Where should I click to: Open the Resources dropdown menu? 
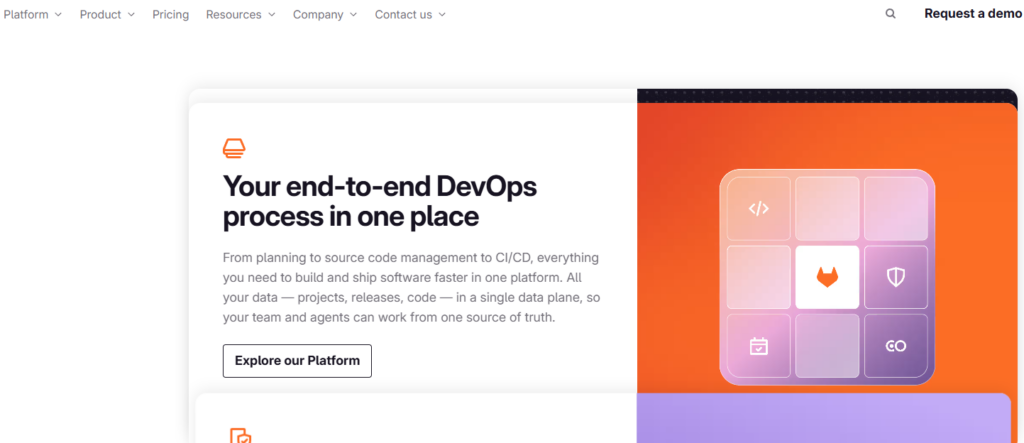point(240,14)
